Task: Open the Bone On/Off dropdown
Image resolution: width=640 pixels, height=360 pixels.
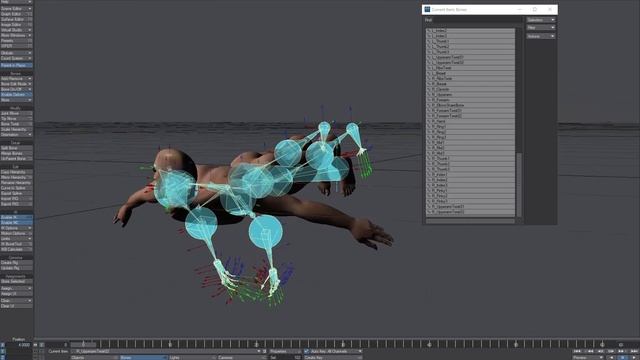Action: [x=16, y=89]
